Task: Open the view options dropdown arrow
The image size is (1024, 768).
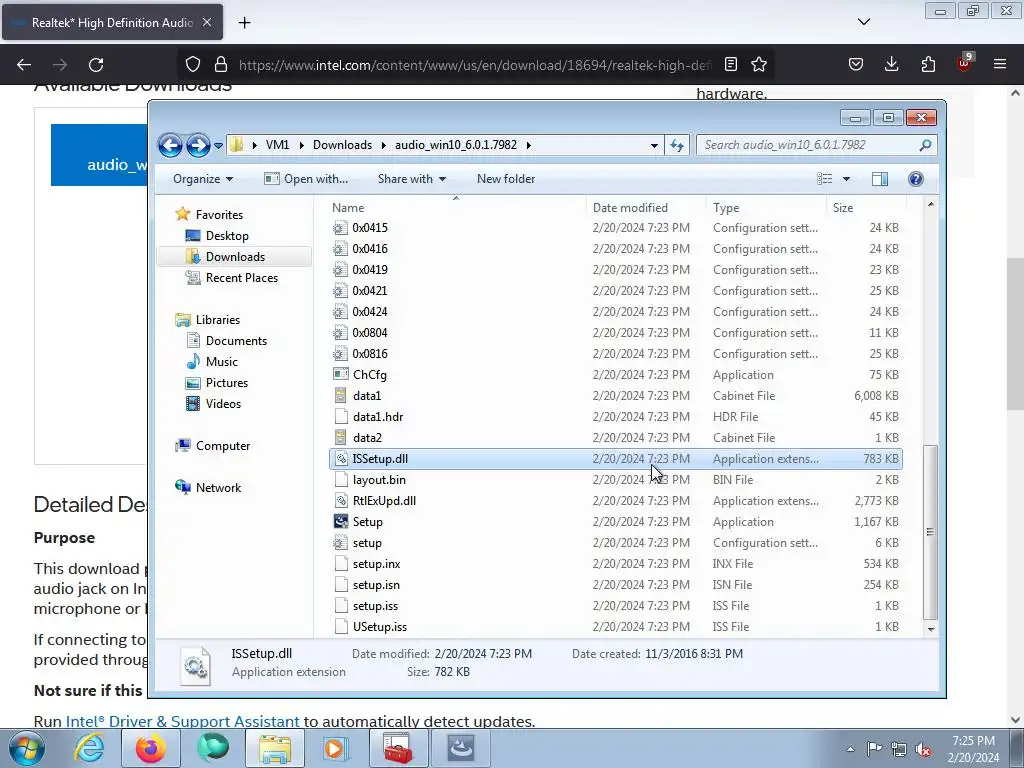Action: 846,179
